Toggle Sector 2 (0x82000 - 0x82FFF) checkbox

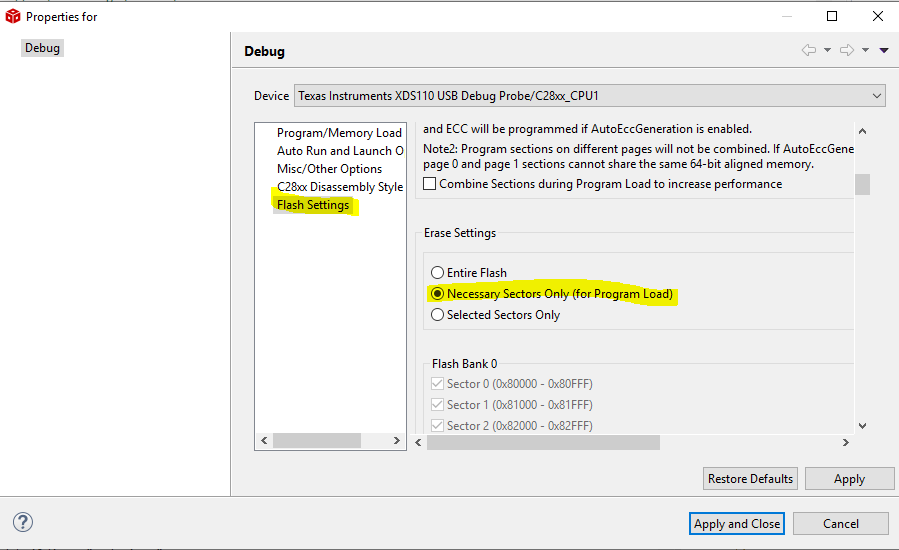pyautogui.click(x=437, y=426)
